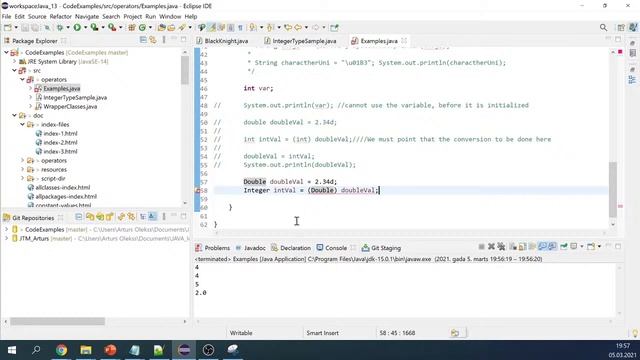This screenshot has height=360, width=640.
Task: Switch to the Problems tab
Action: (213, 248)
